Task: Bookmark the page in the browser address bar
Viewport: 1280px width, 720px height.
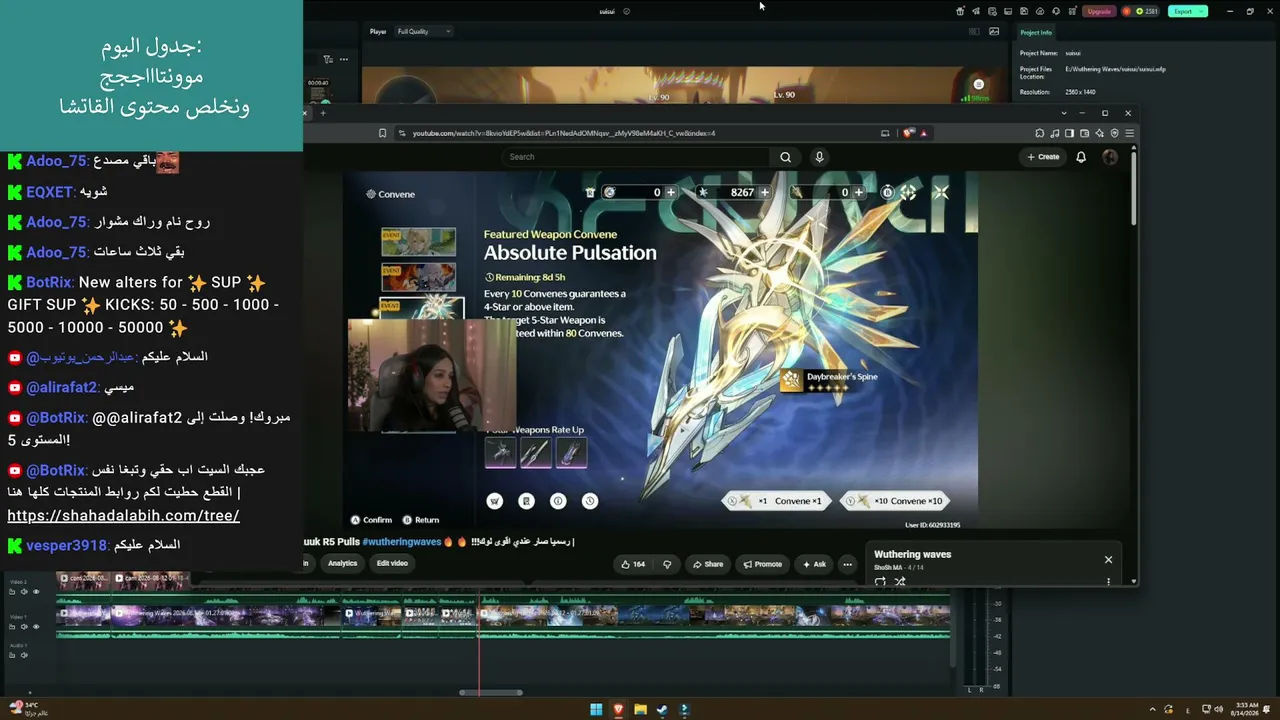Action: pyautogui.click(x=382, y=133)
